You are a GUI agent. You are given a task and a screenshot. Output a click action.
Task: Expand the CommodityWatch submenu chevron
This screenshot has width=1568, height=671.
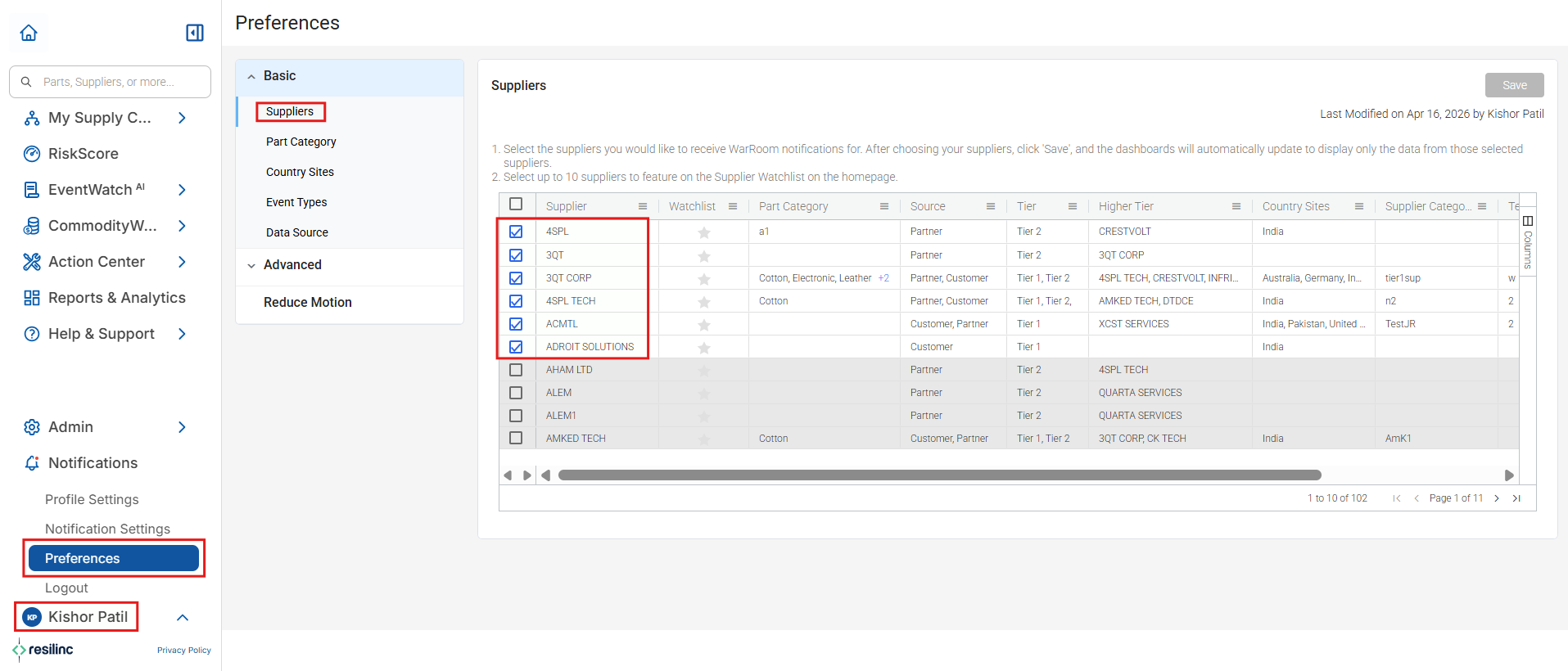pos(182,226)
